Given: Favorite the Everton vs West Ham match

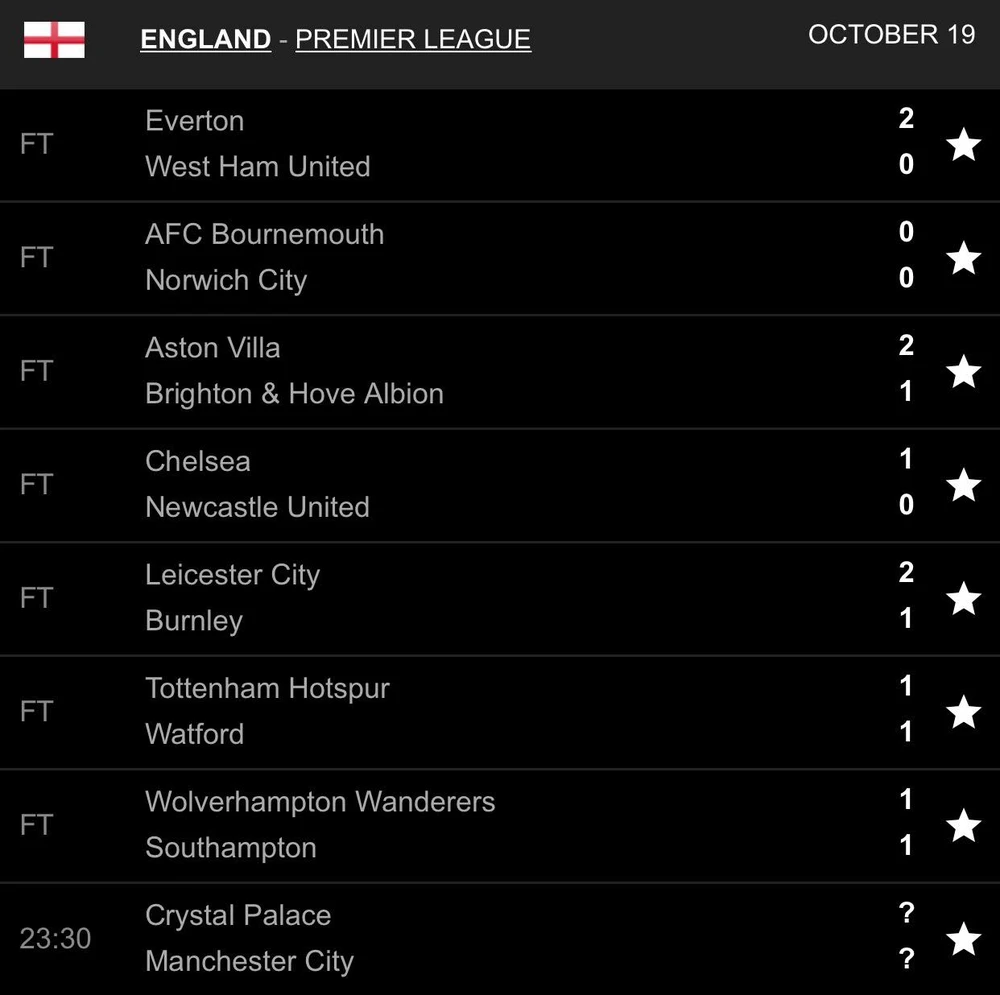Looking at the screenshot, I should pyautogui.click(x=963, y=145).
